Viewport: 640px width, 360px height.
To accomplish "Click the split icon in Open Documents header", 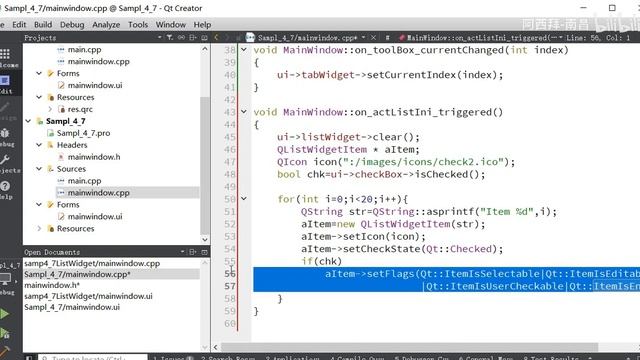I will click(193, 252).
